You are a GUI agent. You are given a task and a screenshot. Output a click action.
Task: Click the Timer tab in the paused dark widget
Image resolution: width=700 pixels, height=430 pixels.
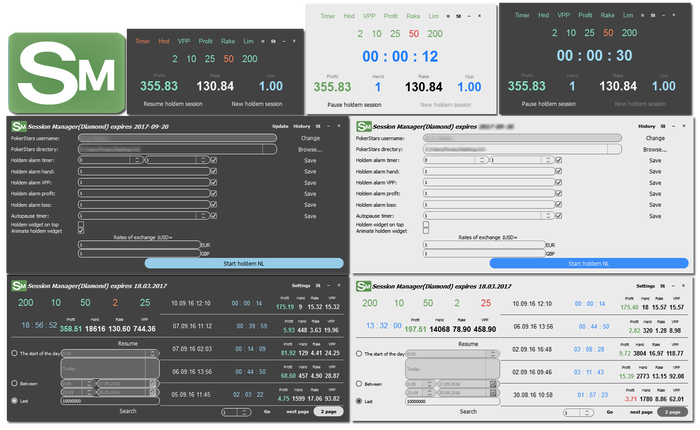point(142,41)
